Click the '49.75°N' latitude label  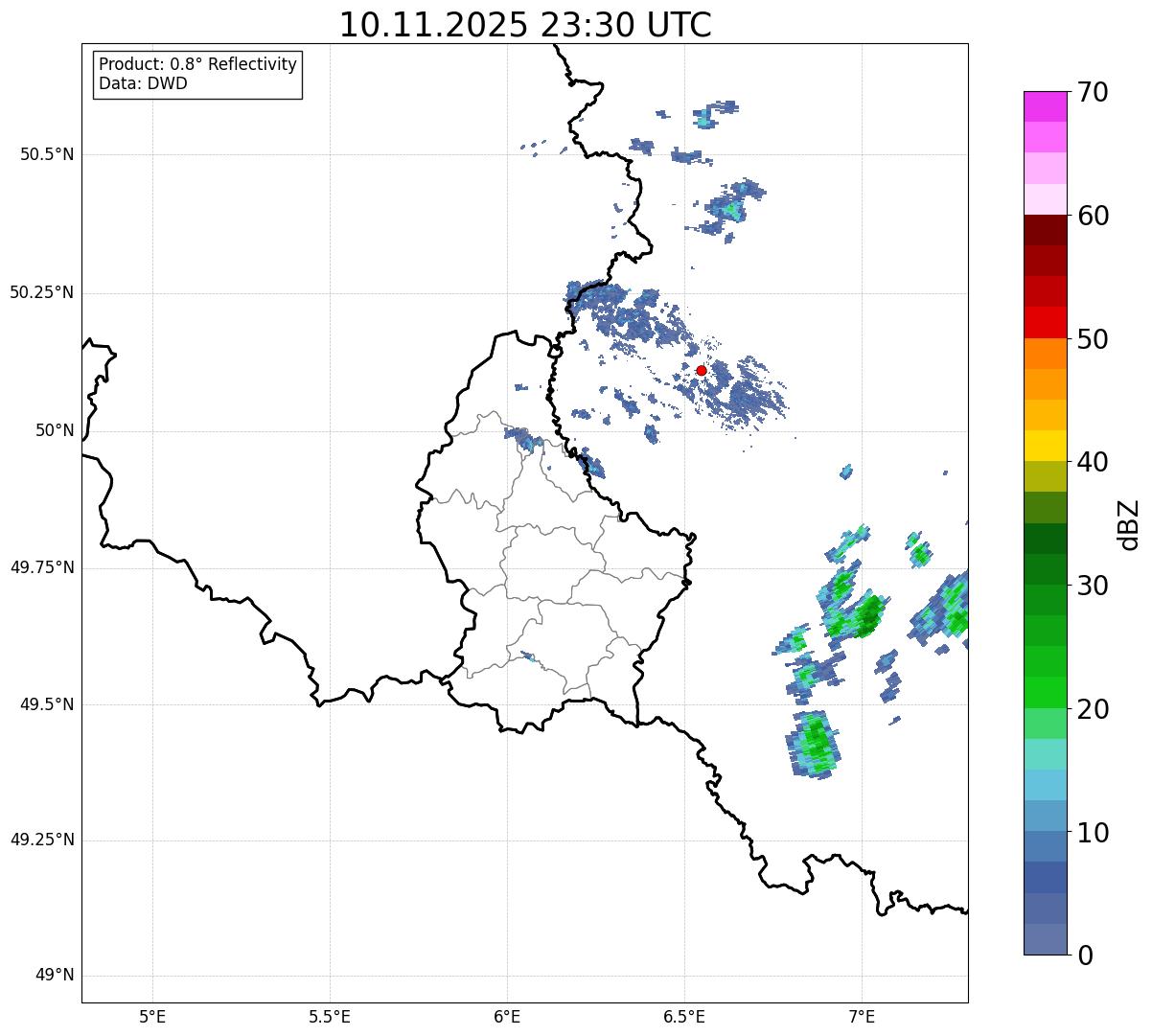point(42,567)
